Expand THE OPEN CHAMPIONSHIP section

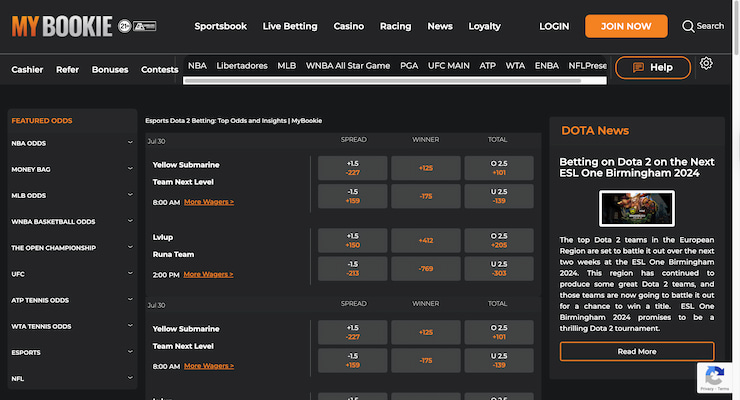[72, 248]
